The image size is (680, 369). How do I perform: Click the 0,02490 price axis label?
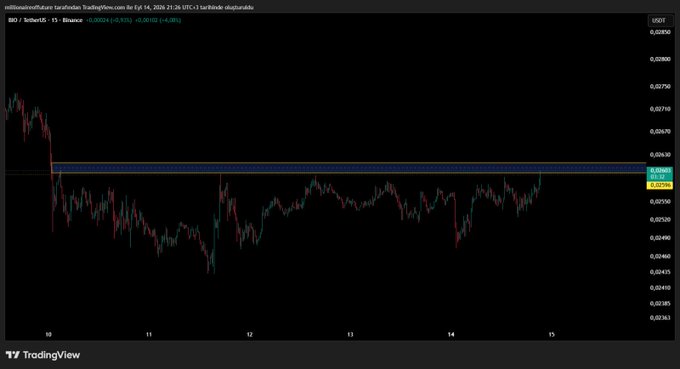tap(660, 238)
